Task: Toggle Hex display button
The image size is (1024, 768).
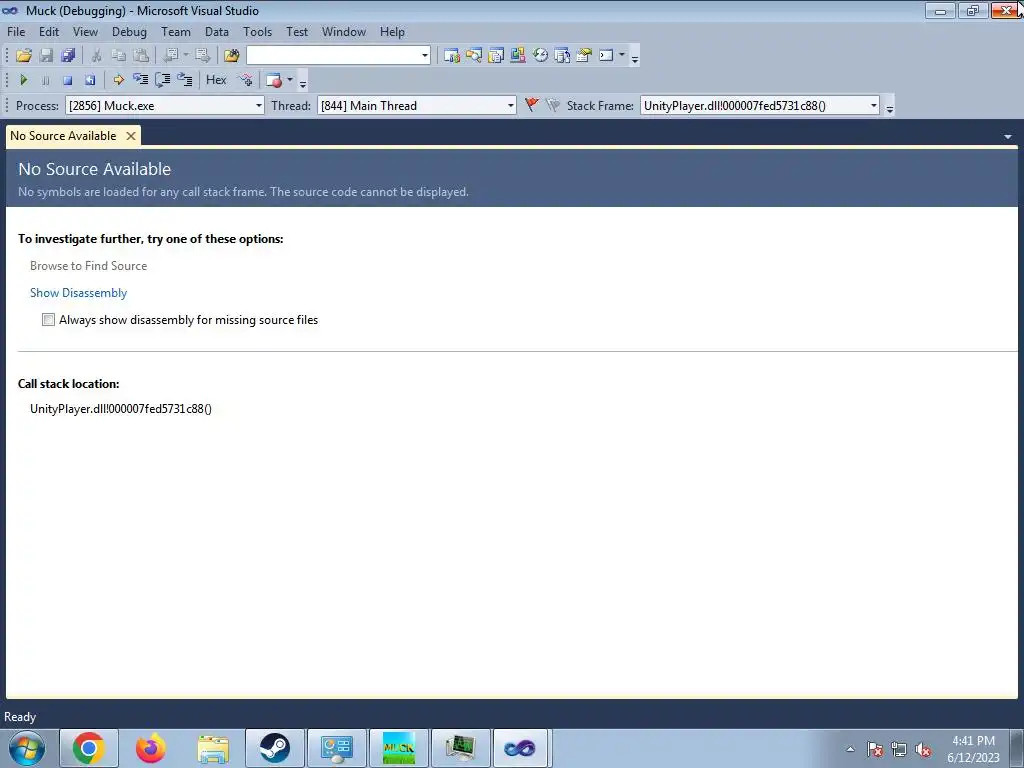Action: tap(216, 80)
